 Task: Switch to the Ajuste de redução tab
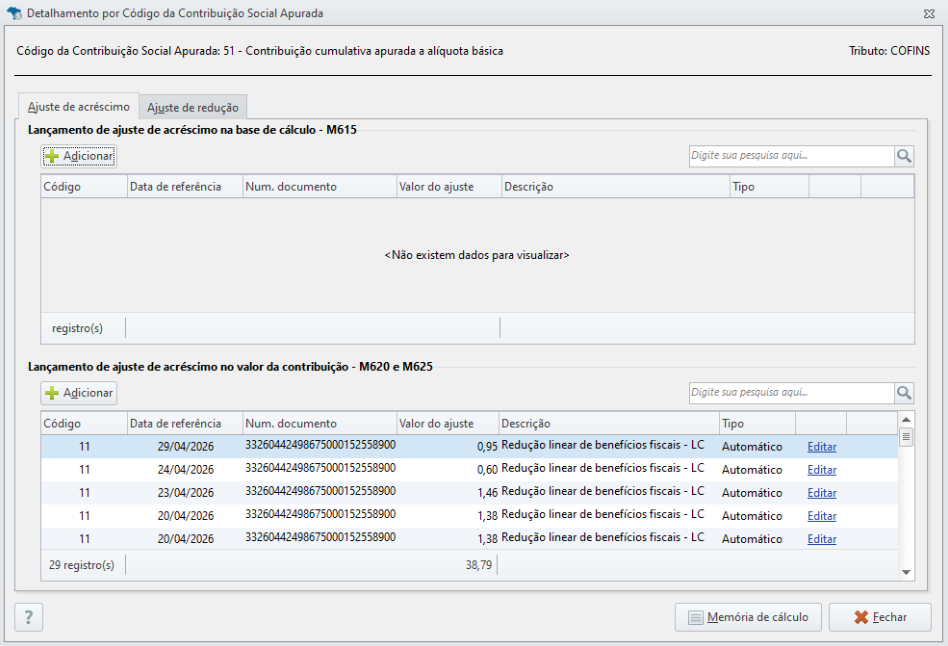coord(193,107)
